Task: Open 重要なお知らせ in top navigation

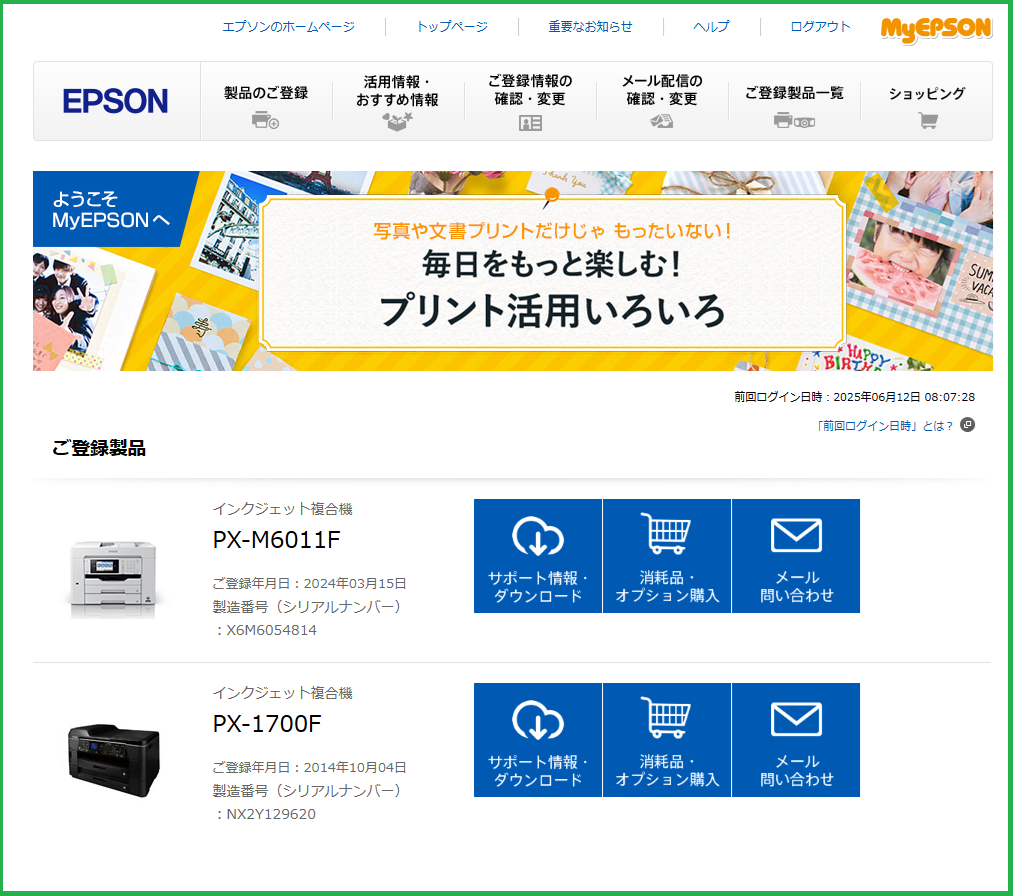Action: [x=590, y=27]
